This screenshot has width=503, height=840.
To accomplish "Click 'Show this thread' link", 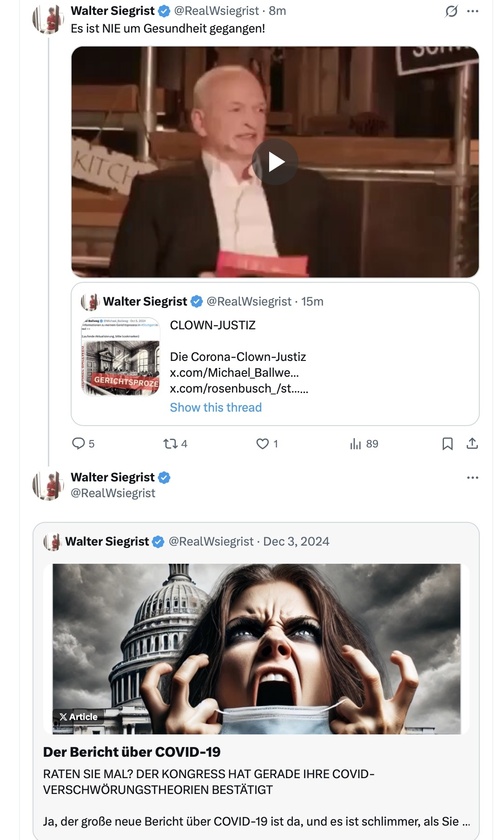I will pos(216,407).
